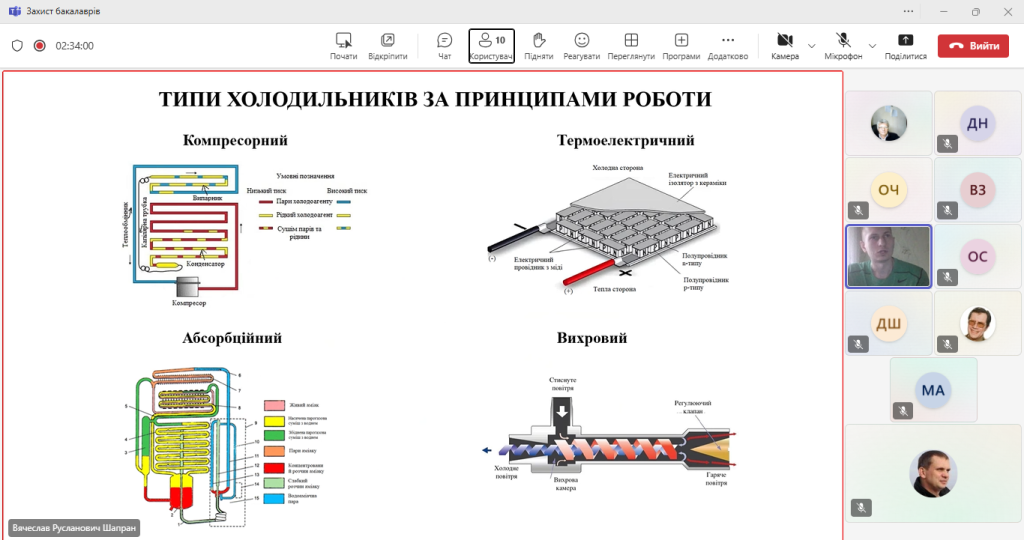Image resolution: width=1024 pixels, height=540 pixels.
Task: Click Відкріпити to pop out content
Action: click(387, 45)
